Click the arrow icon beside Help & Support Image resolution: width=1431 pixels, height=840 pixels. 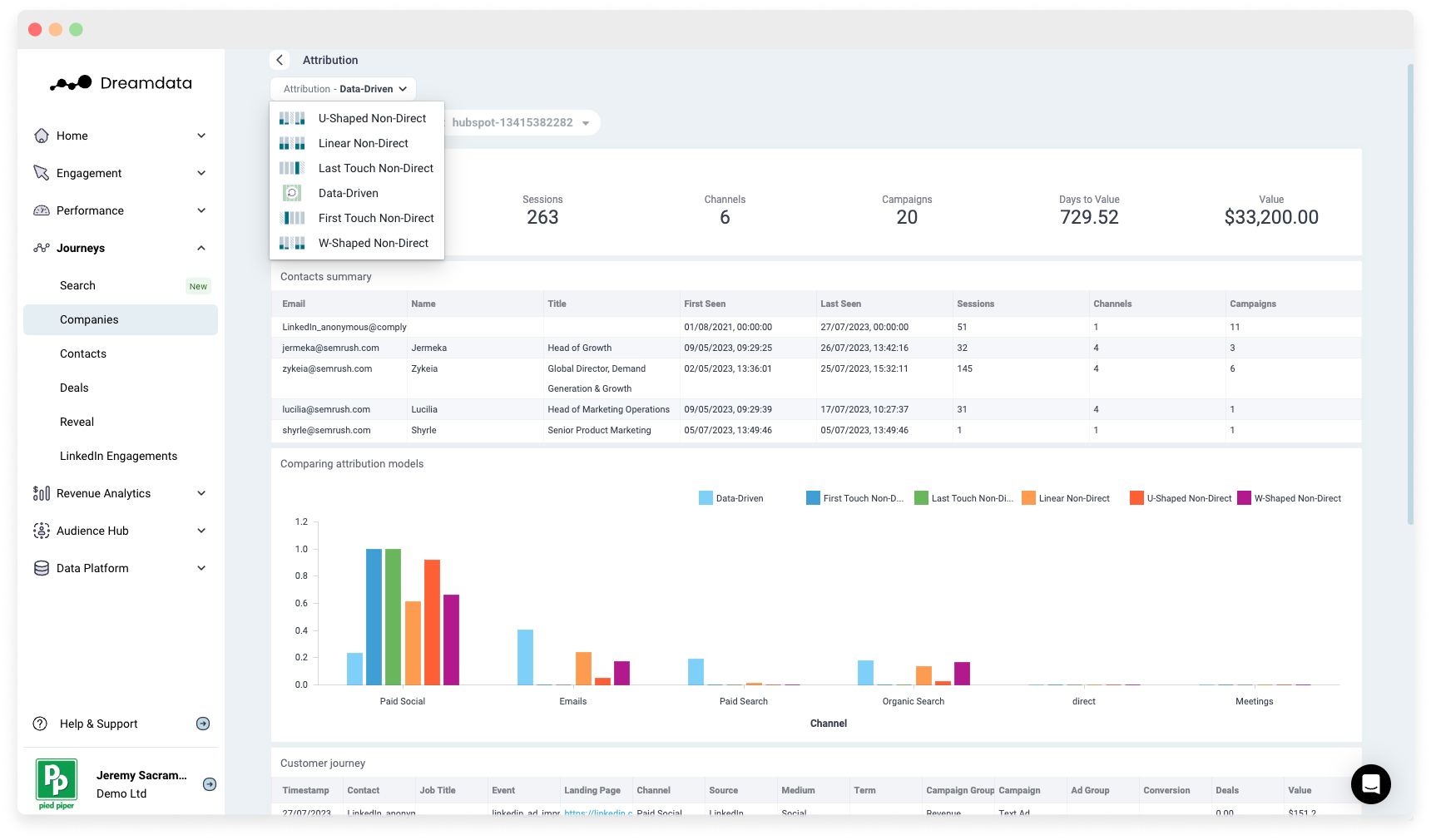pyautogui.click(x=203, y=724)
